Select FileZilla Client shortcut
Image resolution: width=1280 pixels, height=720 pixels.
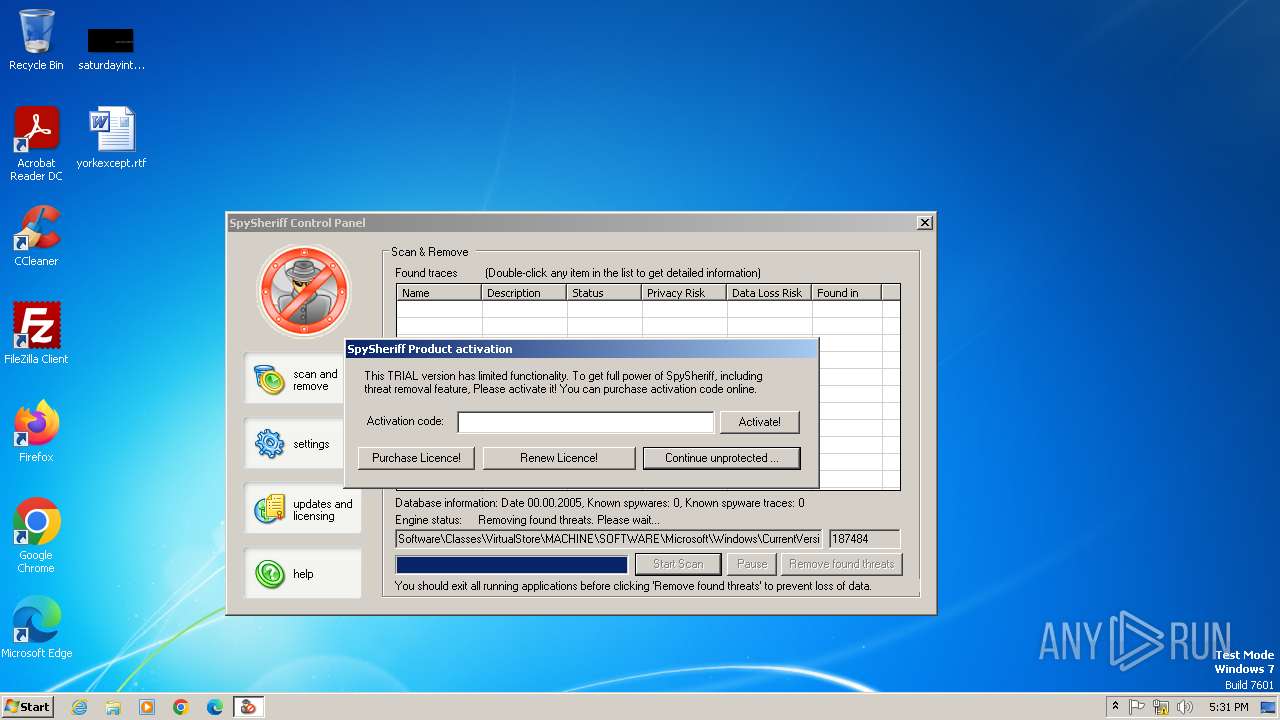pyautogui.click(x=36, y=334)
